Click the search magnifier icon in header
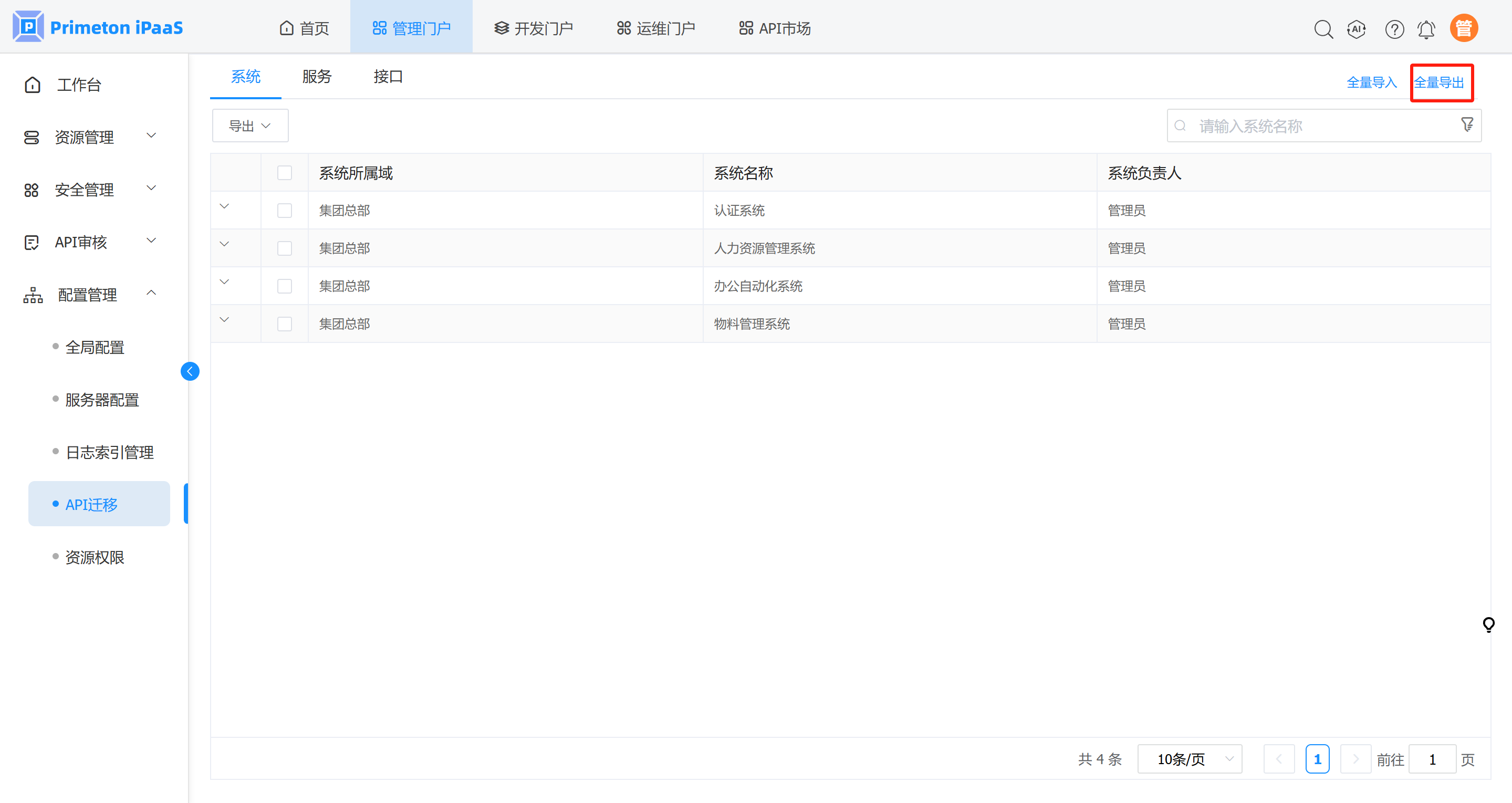This screenshot has height=803, width=1512. [1323, 29]
